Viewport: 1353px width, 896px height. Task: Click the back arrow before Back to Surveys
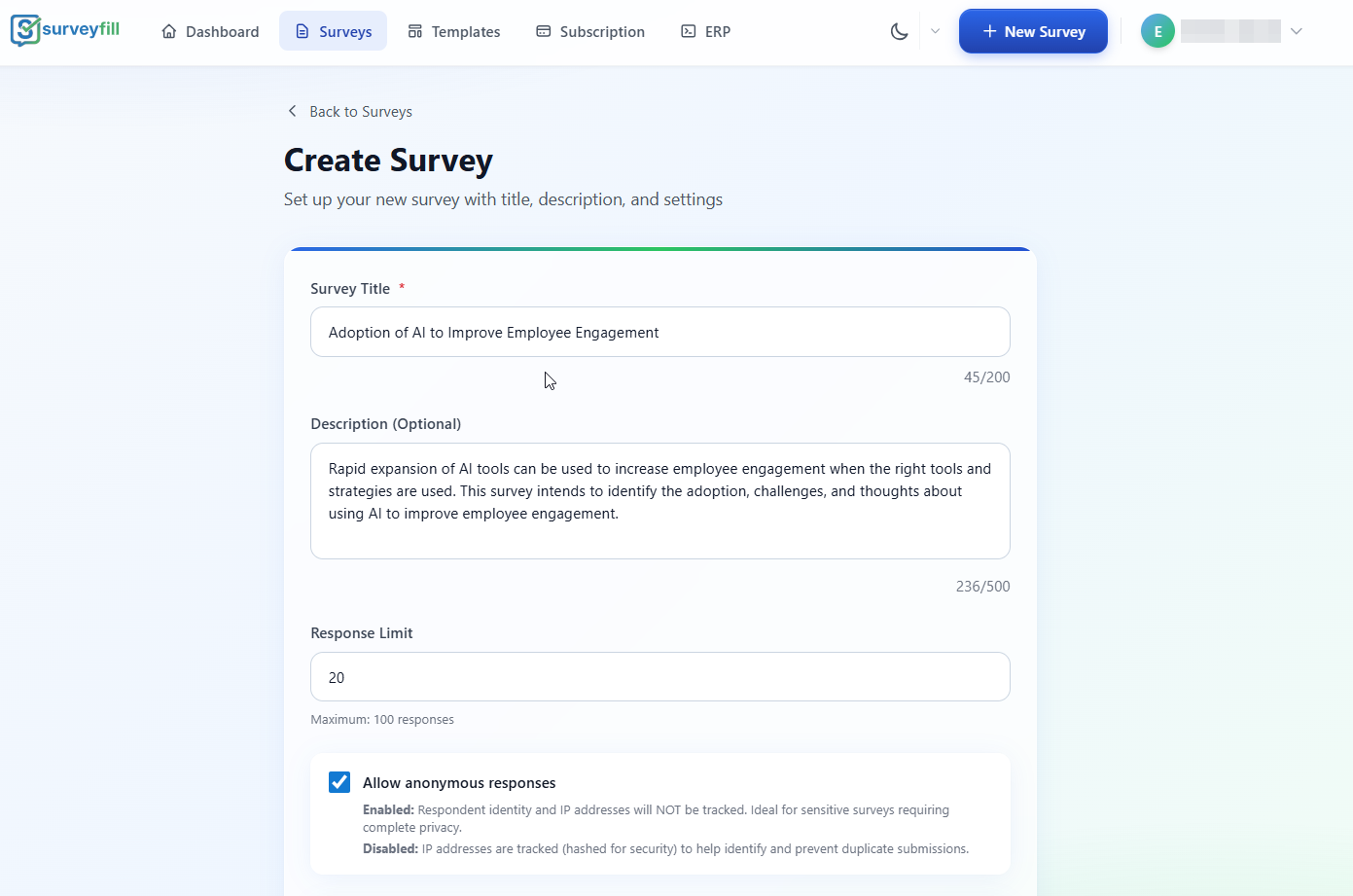(292, 111)
